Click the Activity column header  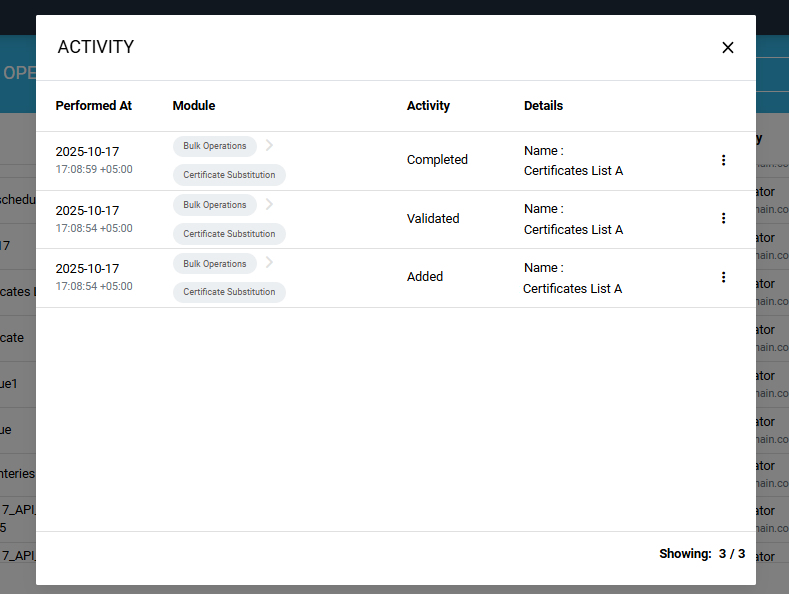(x=428, y=106)
